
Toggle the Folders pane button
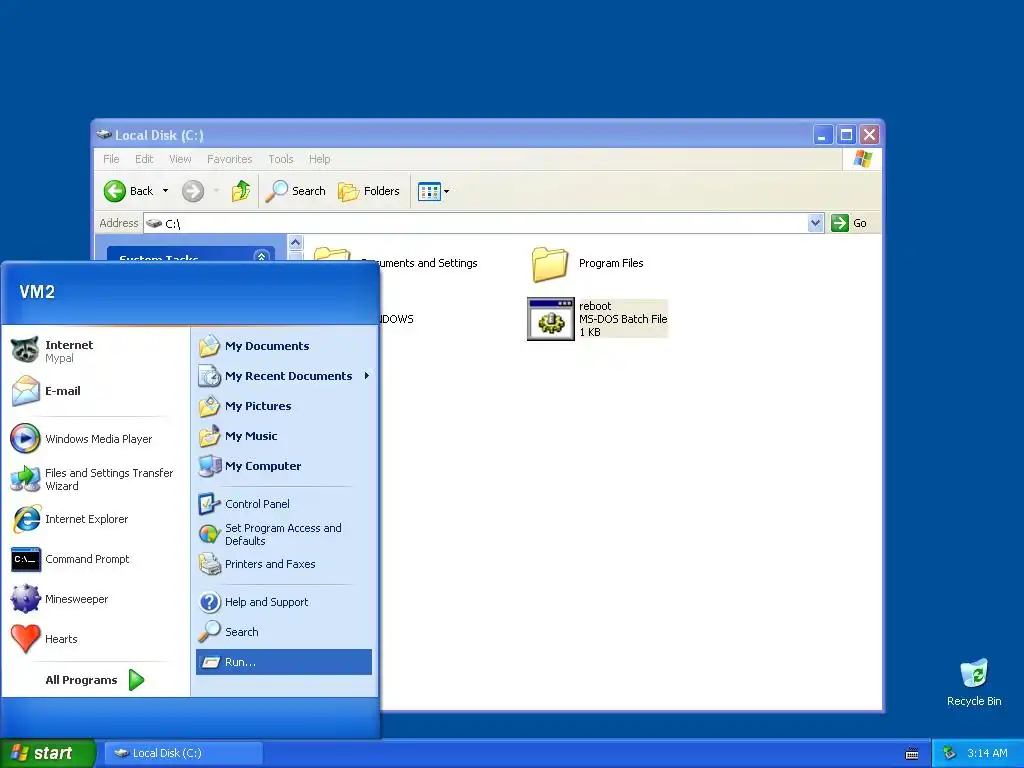pyautogui.click(x=368, y=191)
